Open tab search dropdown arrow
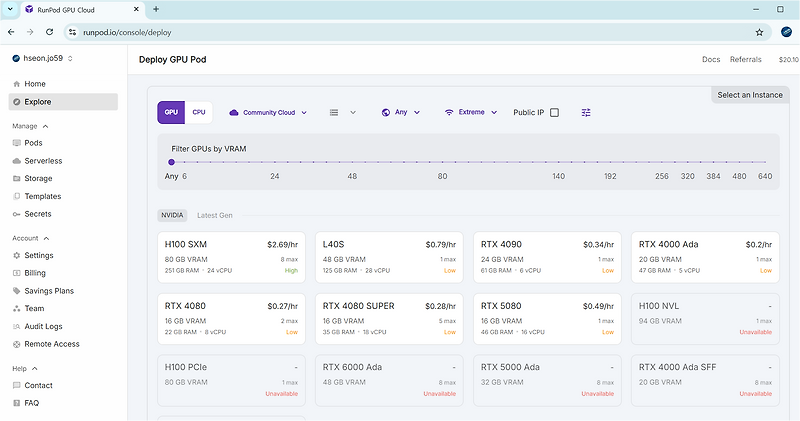800x421 pixels. (10, 9)
